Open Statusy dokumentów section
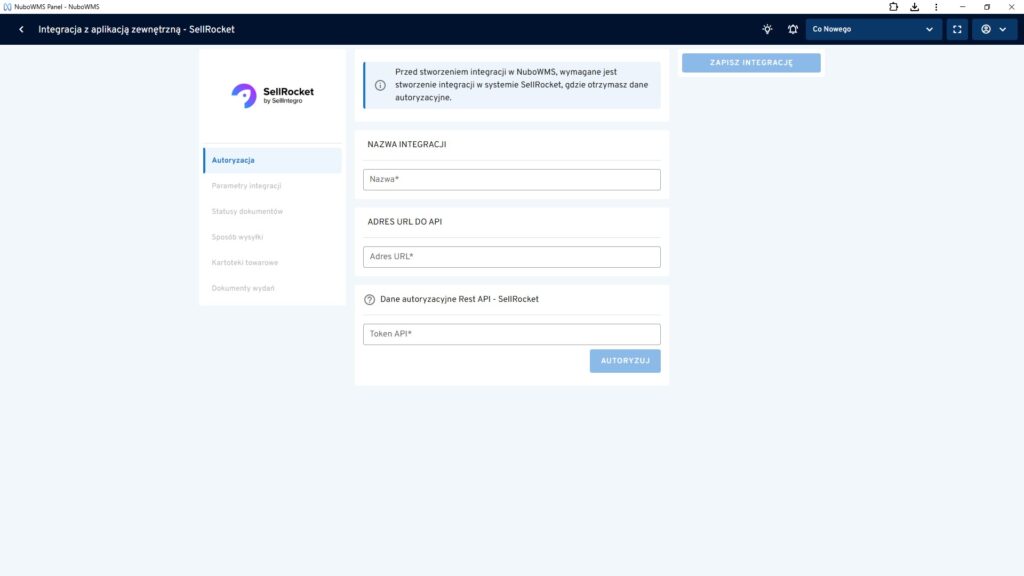Viewport: 1024px width, 576px height. pos(247,211)
